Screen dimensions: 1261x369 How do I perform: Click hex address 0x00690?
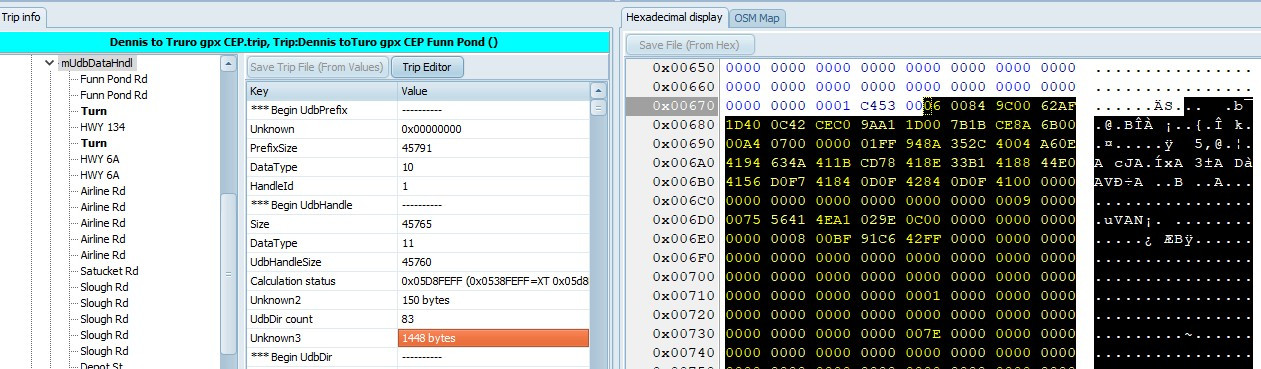[684, 144]
